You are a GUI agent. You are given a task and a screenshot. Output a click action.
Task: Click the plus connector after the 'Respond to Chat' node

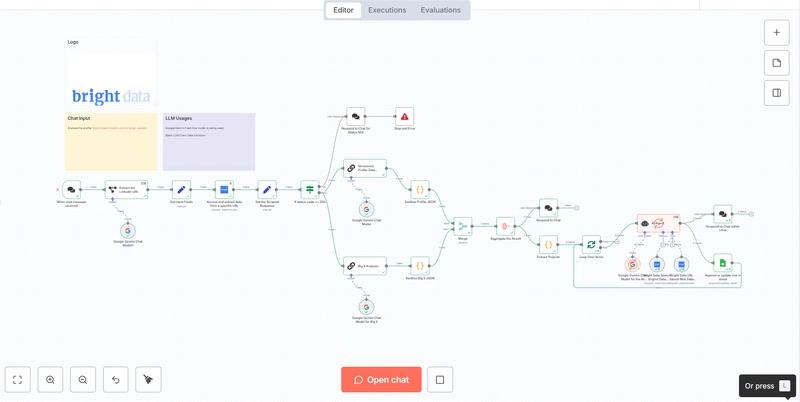point(577,208)
